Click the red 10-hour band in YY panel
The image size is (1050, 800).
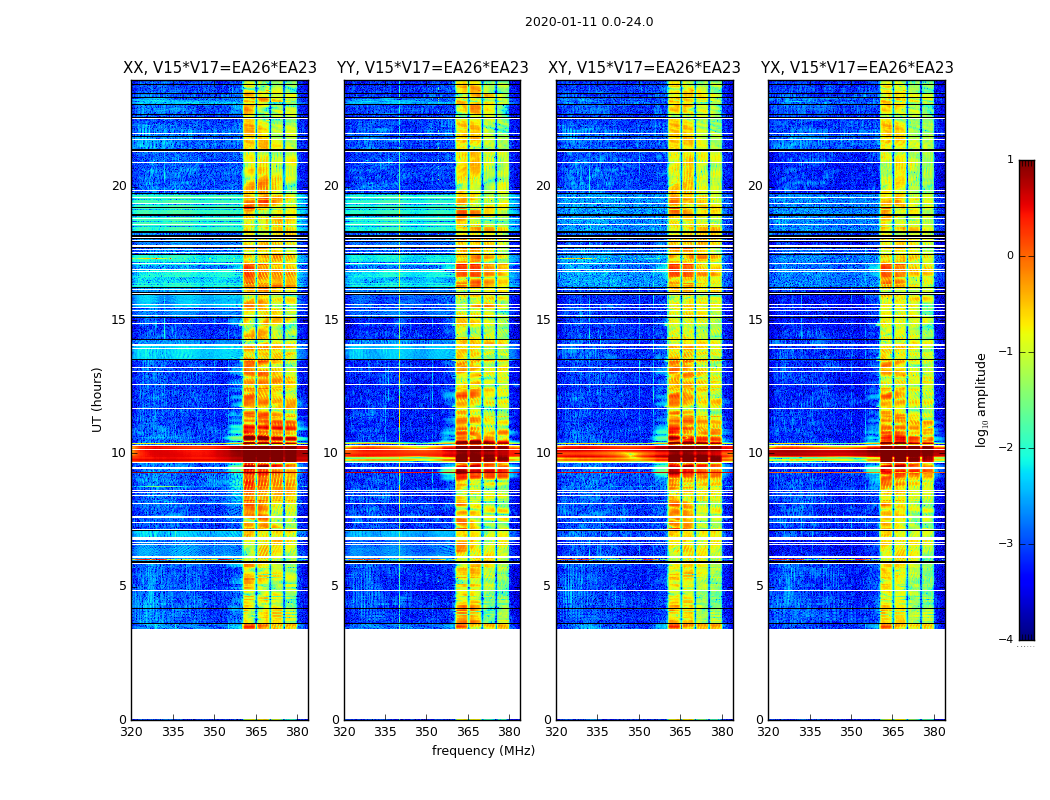click(x=433, y=455)
